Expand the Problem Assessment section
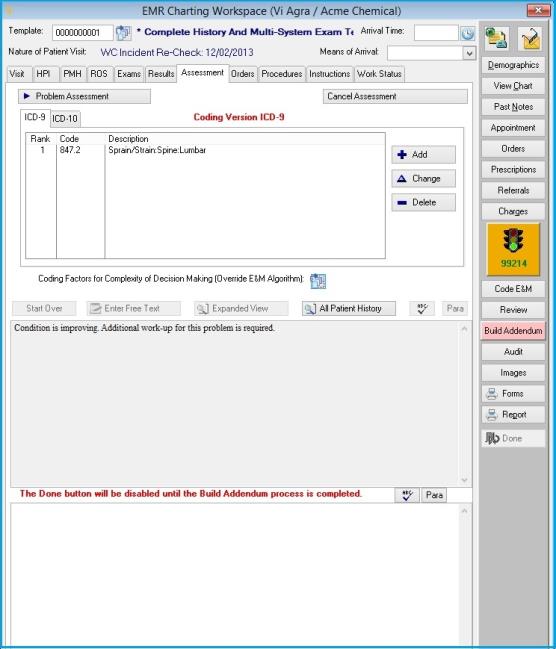The width and height of the screenshot is (556, 649). pyautogui.click(x=84, y=96)
